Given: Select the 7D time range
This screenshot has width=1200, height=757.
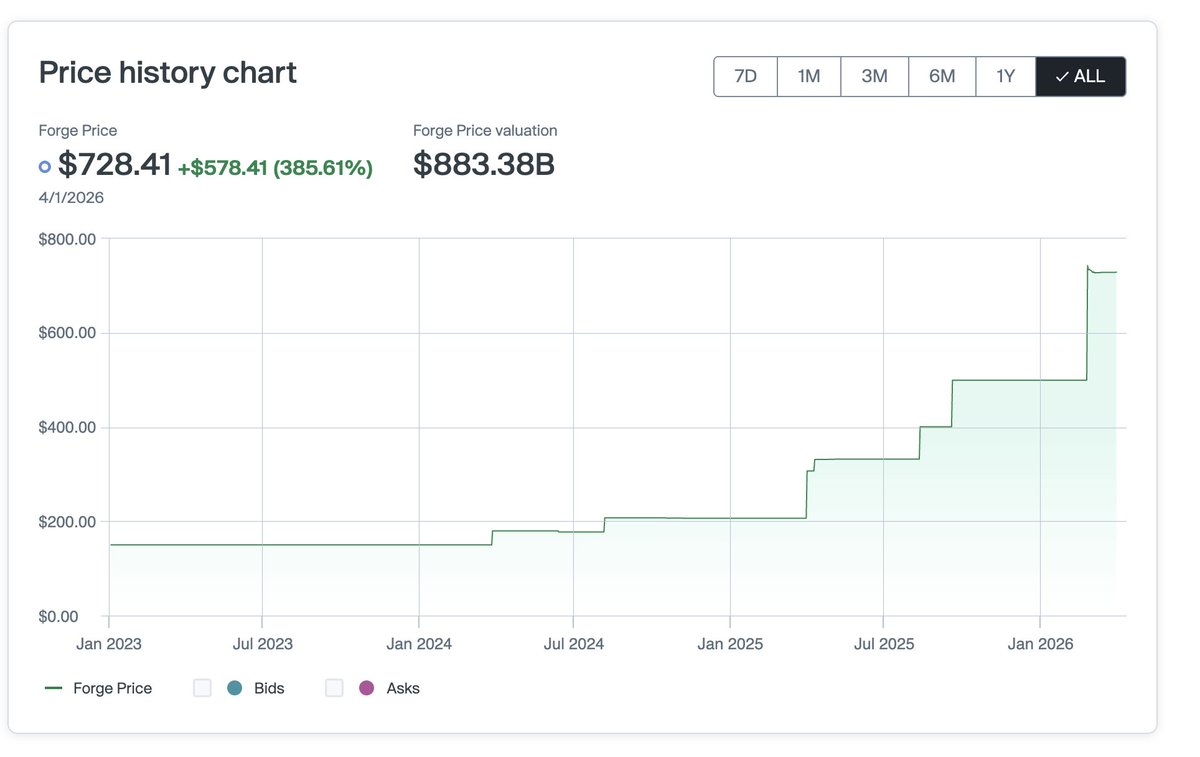Looking at the screenshot, I should pos(746,77).
